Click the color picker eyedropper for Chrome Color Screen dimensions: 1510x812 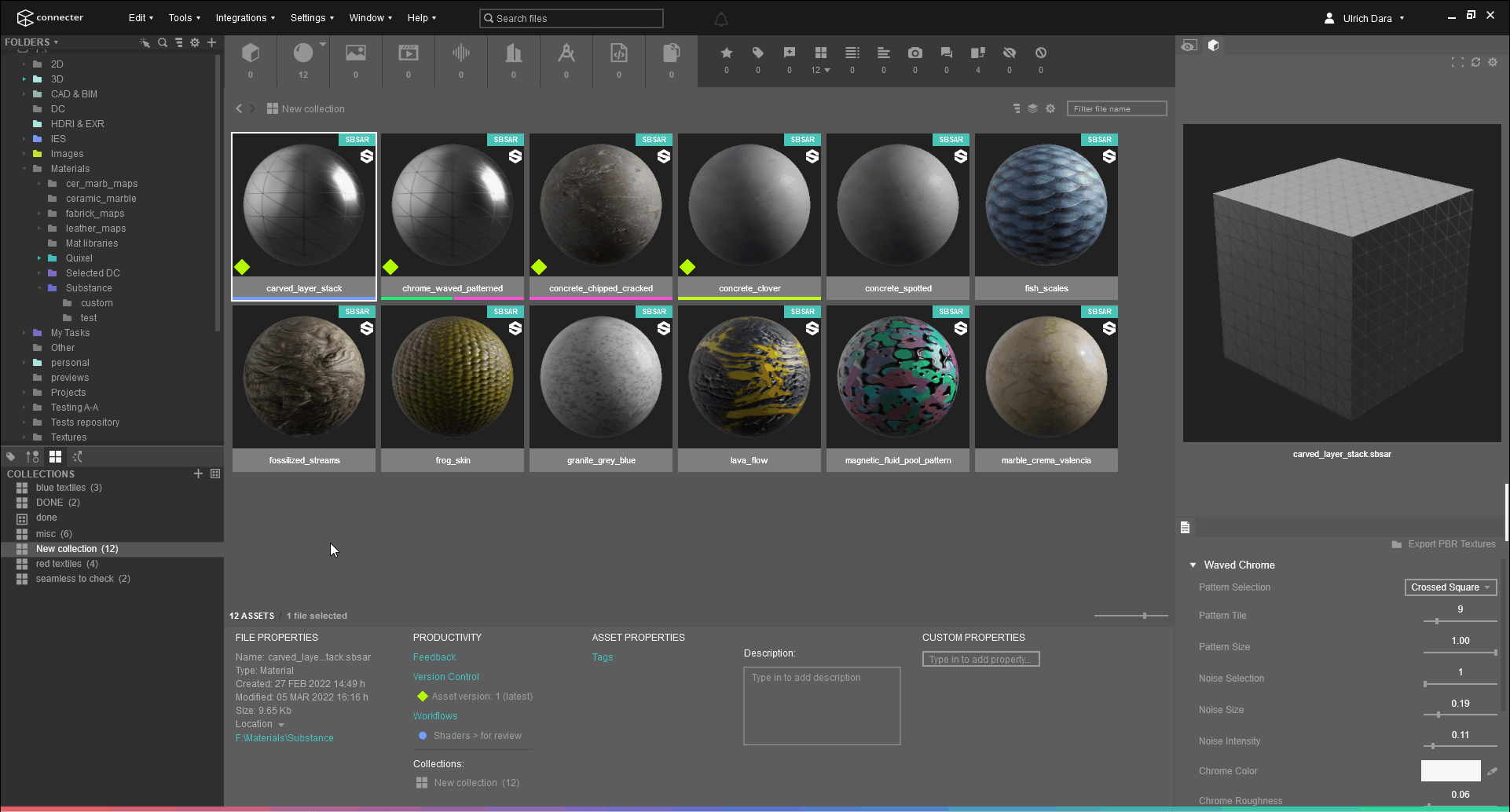1492,771
